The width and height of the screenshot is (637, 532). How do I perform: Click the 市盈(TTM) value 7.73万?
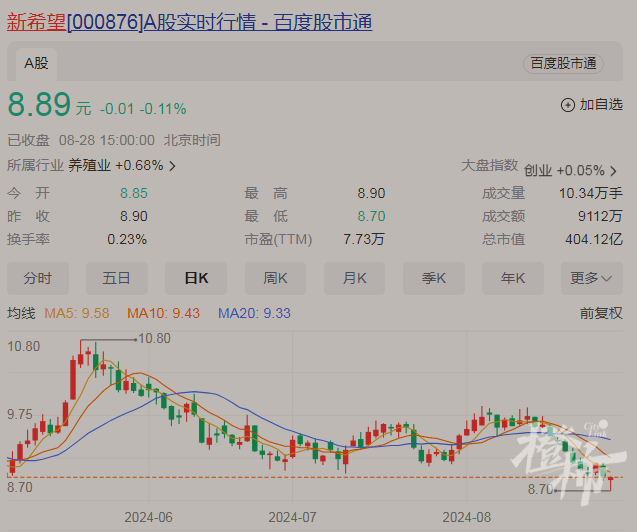[x=364, y=240]
